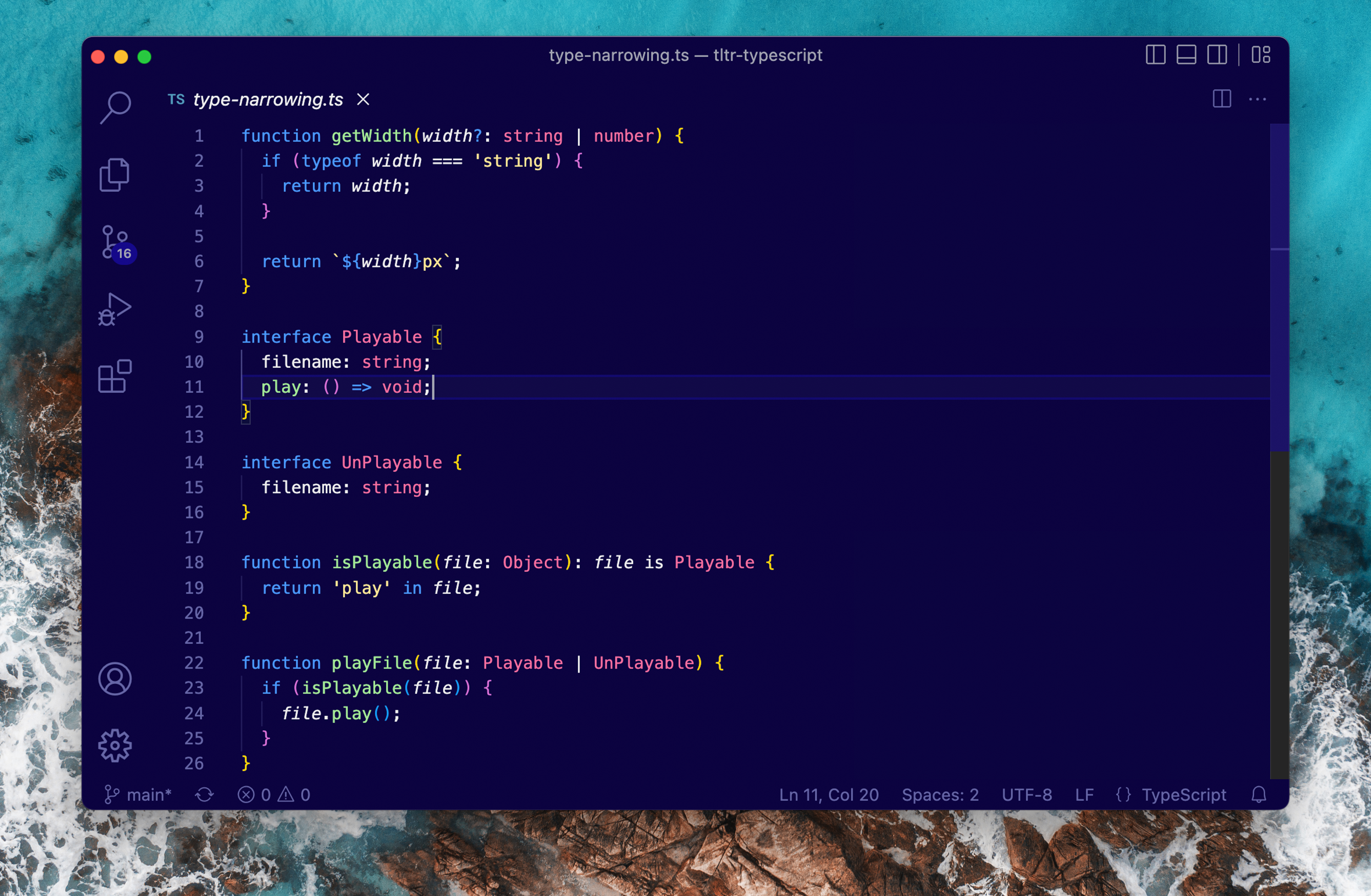Select the type-narrowing.ts tab
The image size is (1371, 896).
[x=268, y=100]
